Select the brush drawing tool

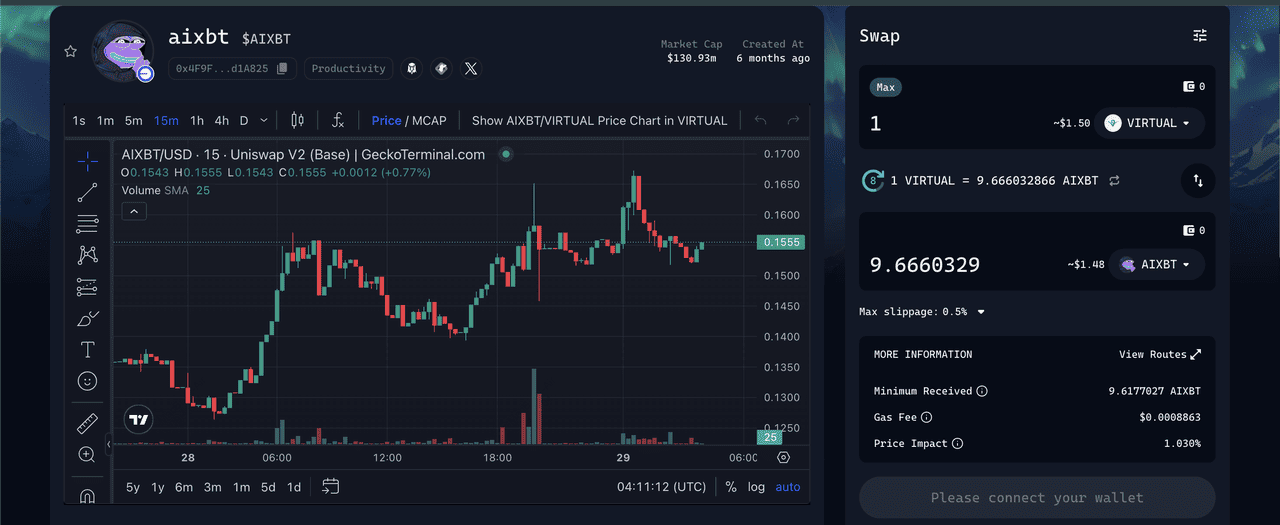(x=87, y=319)
